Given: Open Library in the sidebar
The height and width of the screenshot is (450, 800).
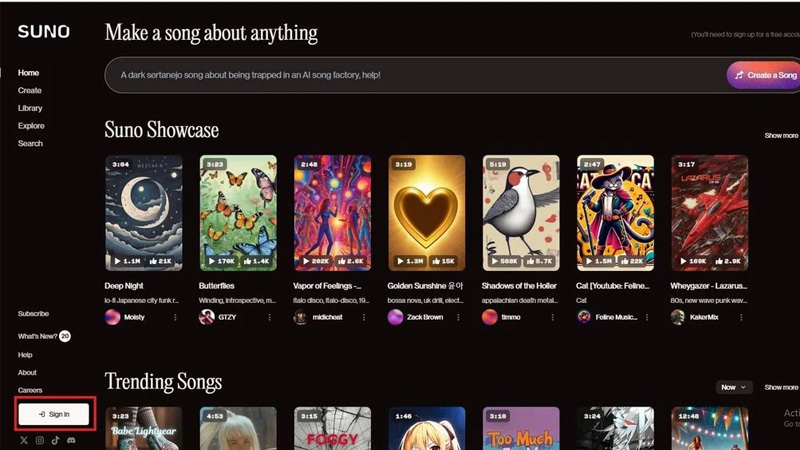Looking at the screenshot, I should [x=30, y=108].
